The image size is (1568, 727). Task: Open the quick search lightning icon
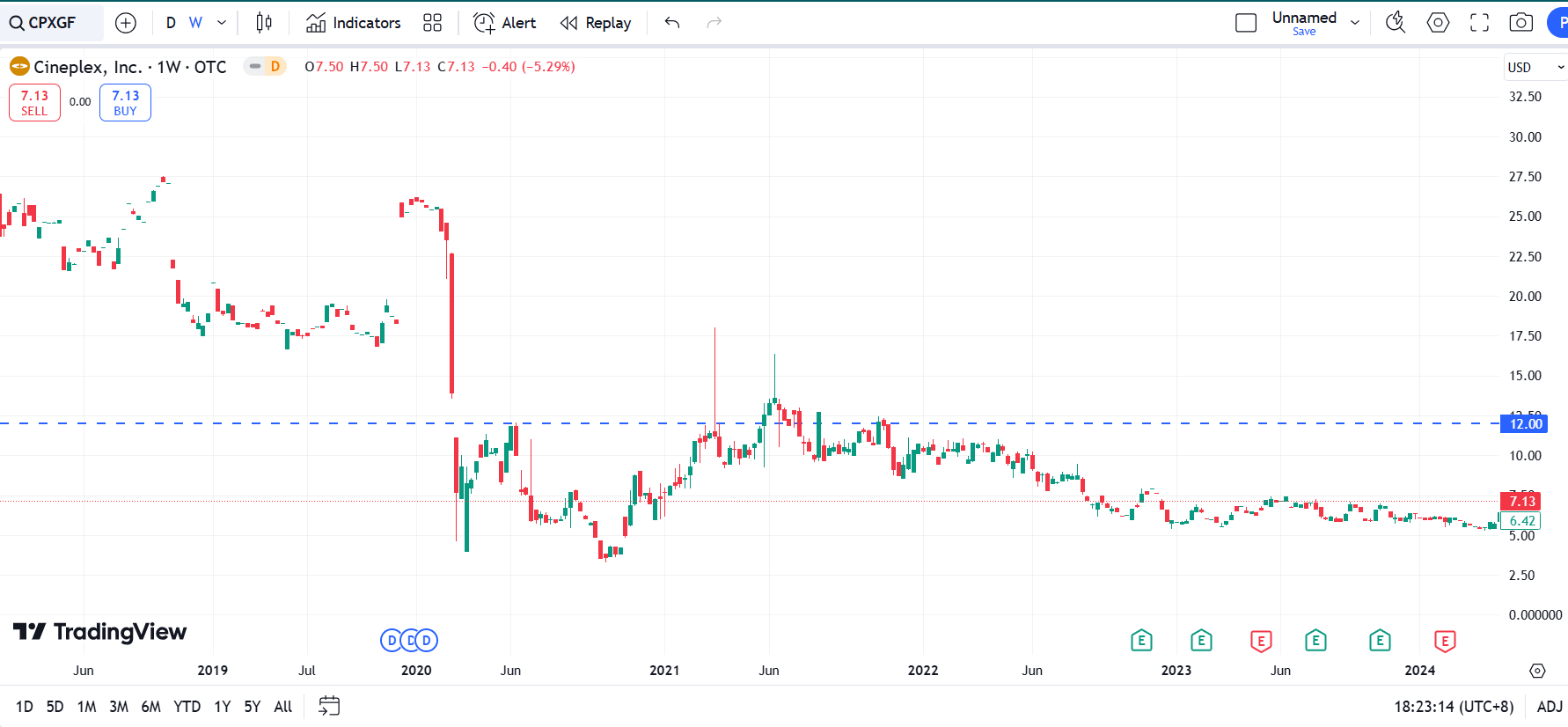pos(1396,23)
